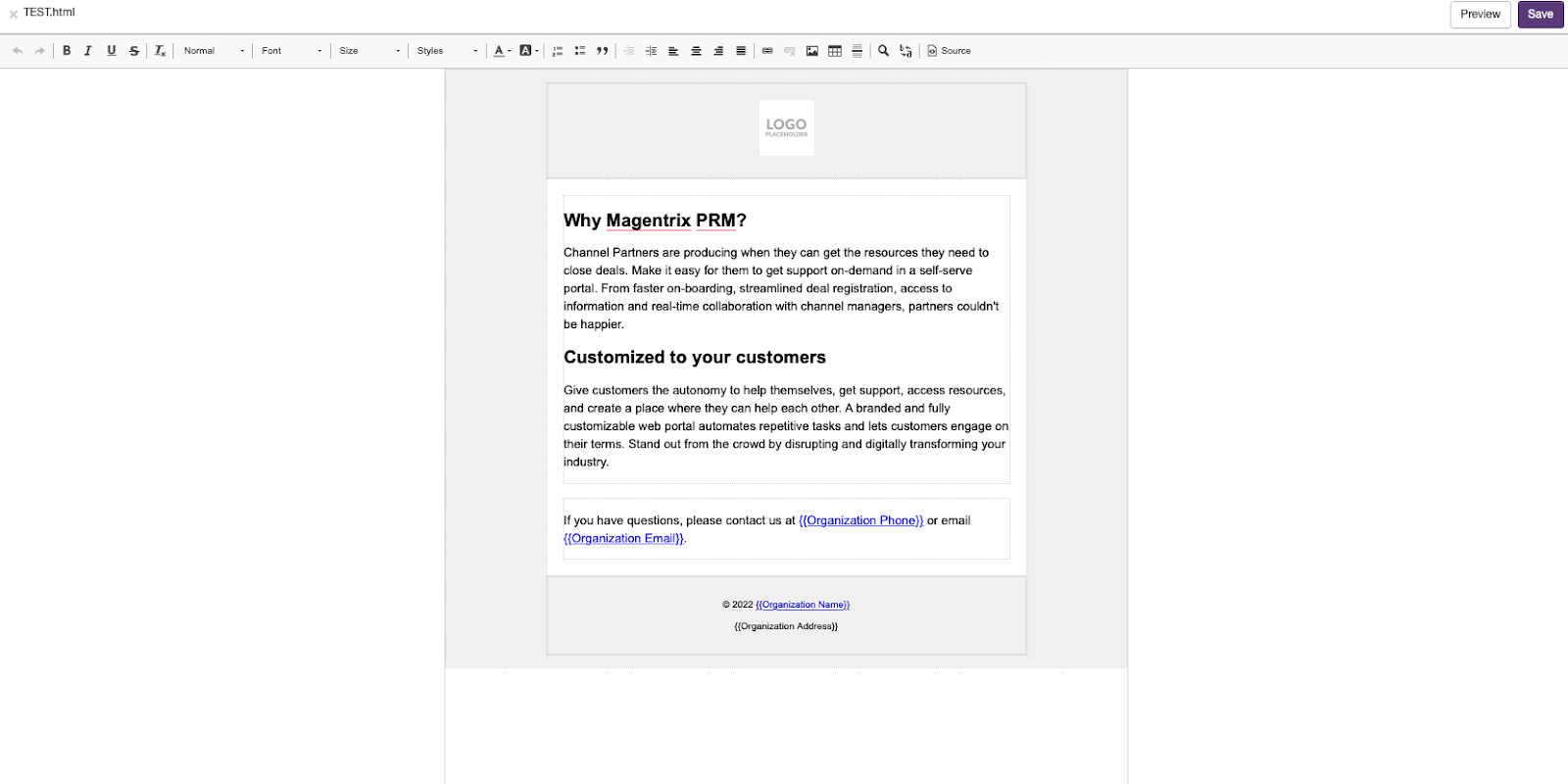This screenshot has width=1568, height=784.
Task: Open the Size dropdown
Action: (369, 51)
